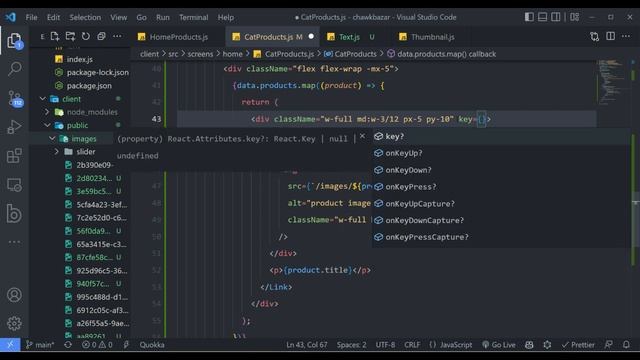Image resolution: width=640 pixels, height=360 pixels.
Task: Toggle the secondary sidebar visibility
Action: pyautogui.click(x=556, y=17)
